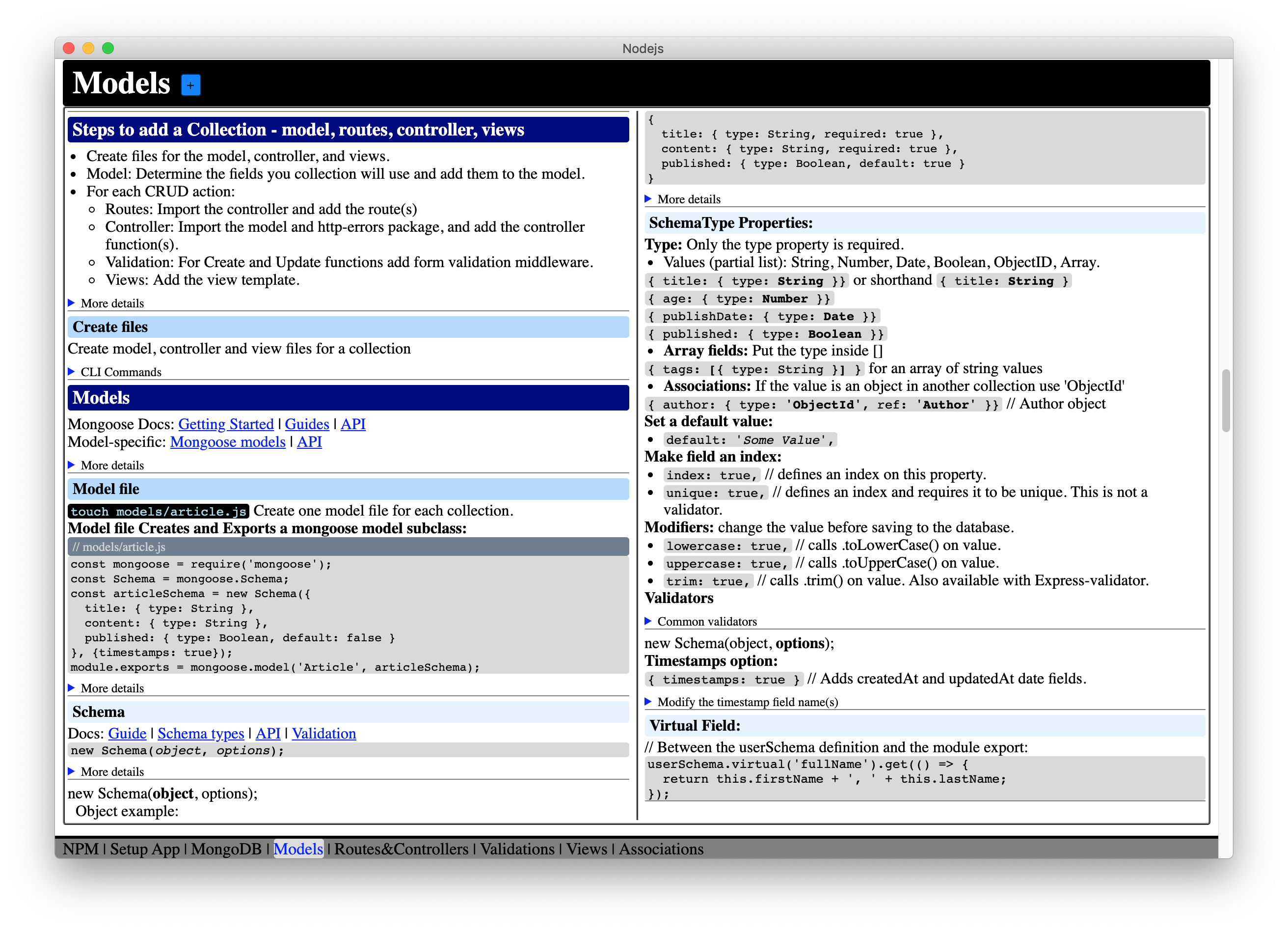Viewport: 1288px width, 931px height.
Task: Click the '// models/article.js' code header
Action: coord(348,547)
